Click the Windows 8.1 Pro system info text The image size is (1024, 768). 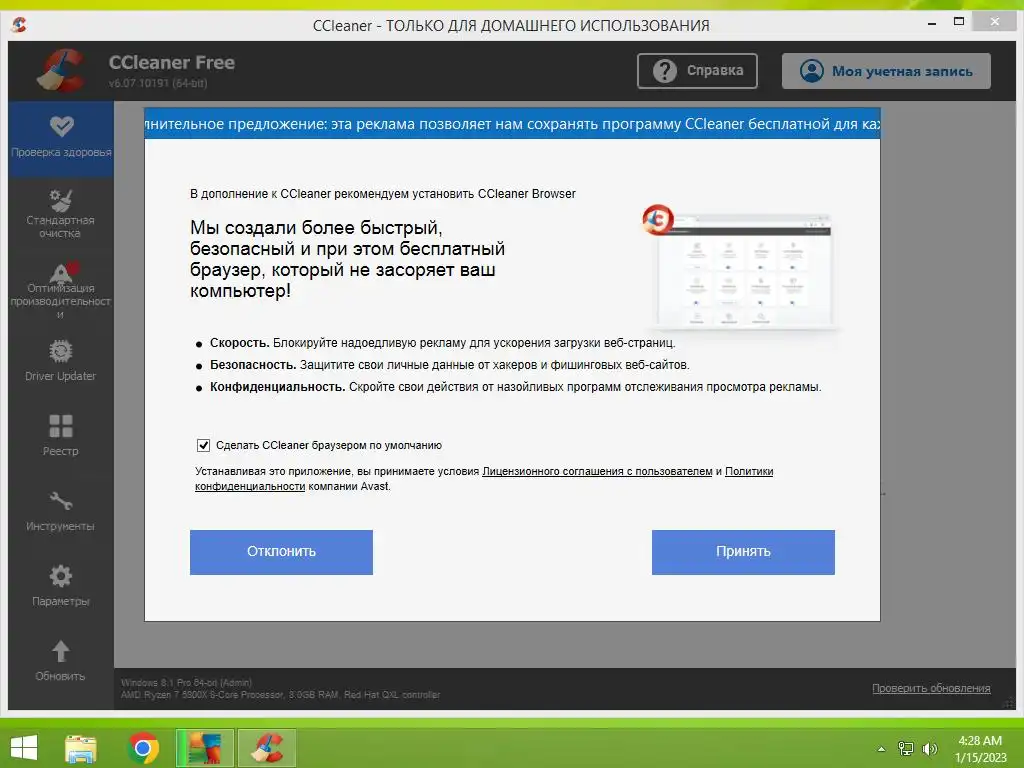[187, 682]
